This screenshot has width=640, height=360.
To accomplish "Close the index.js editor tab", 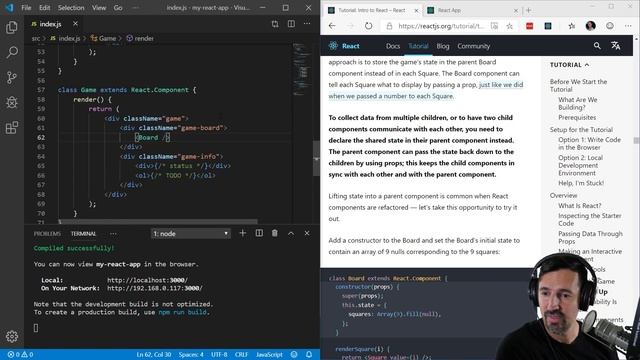I will point(76,24).
